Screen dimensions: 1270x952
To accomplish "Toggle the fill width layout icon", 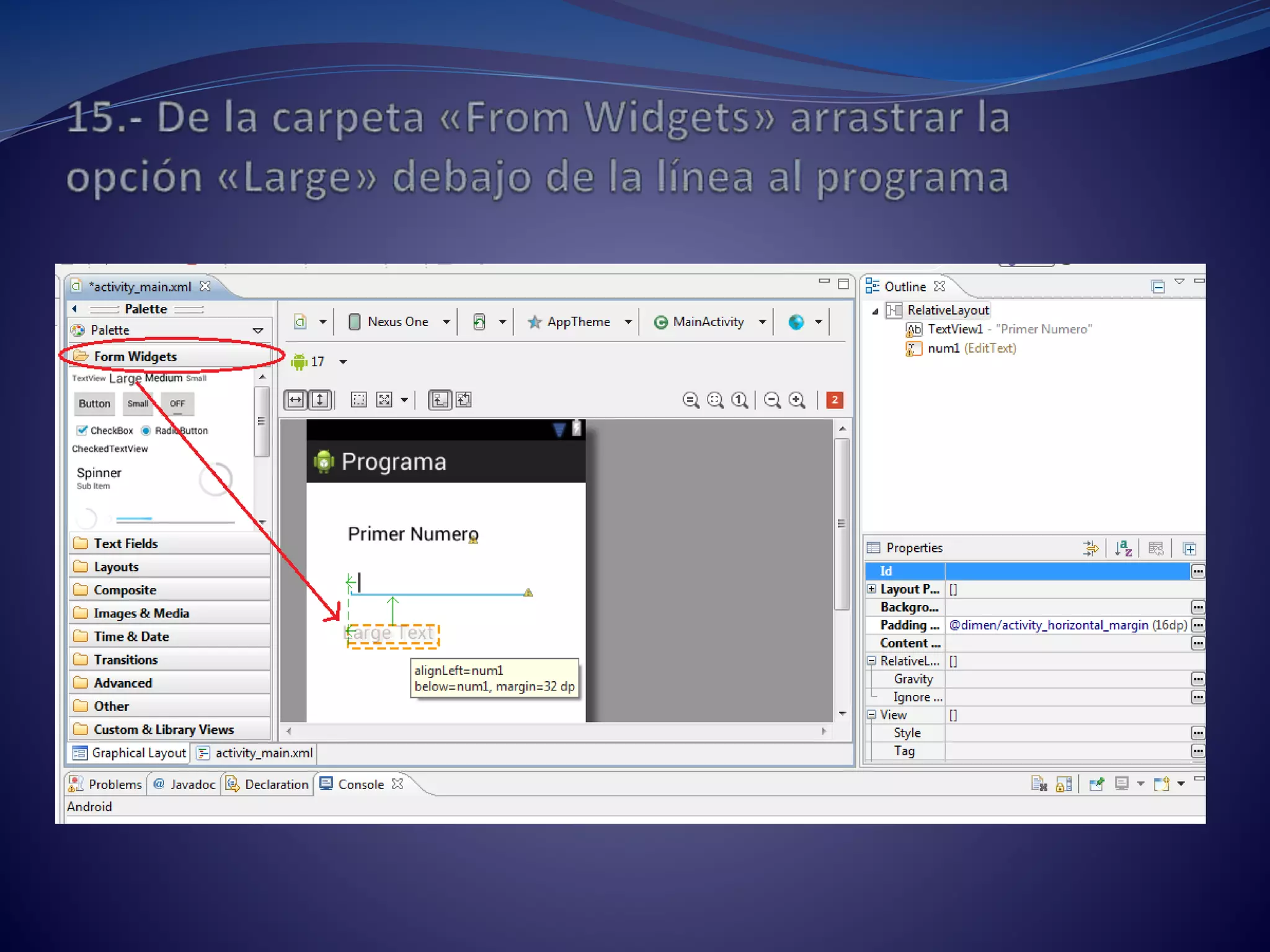I will point(296,400).
